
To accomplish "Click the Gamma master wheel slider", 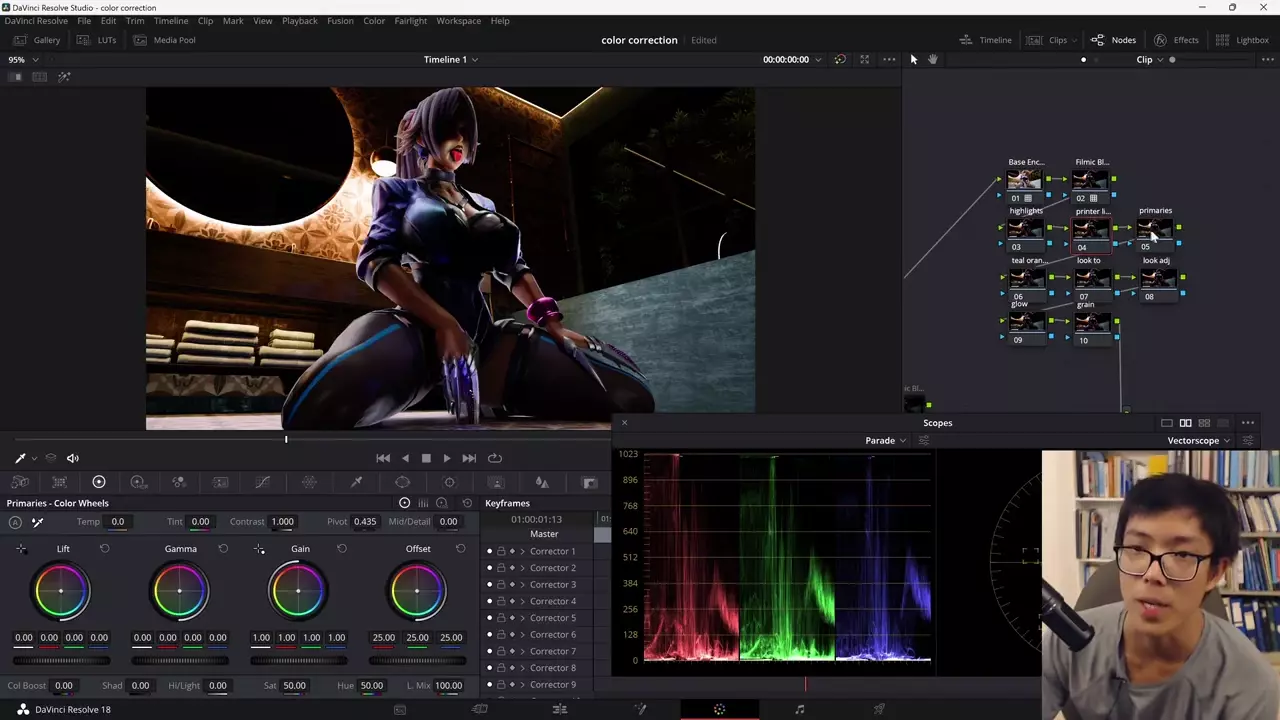I will (180, 660).
